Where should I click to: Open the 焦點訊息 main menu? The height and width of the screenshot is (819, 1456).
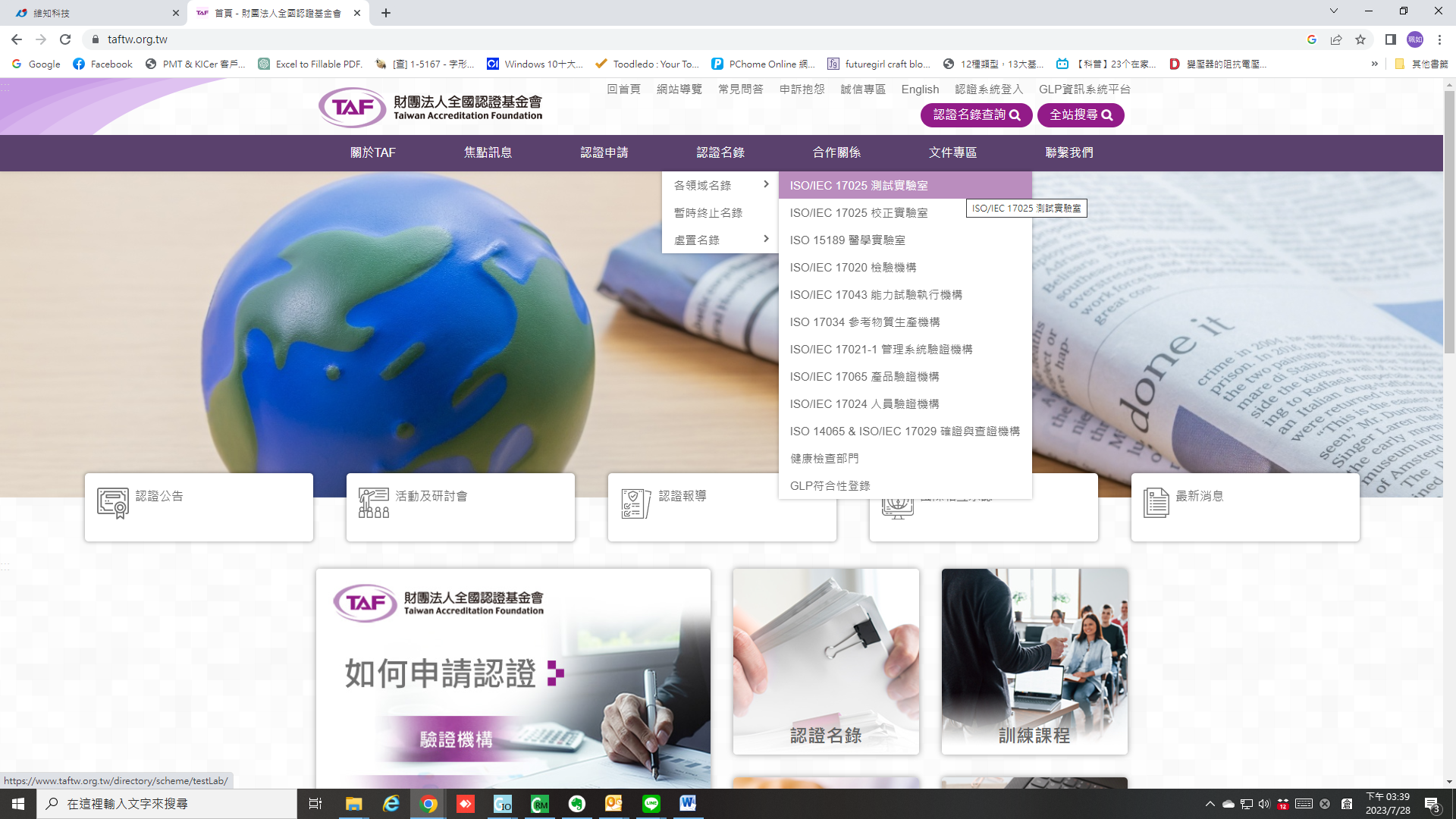coord(488,152)
